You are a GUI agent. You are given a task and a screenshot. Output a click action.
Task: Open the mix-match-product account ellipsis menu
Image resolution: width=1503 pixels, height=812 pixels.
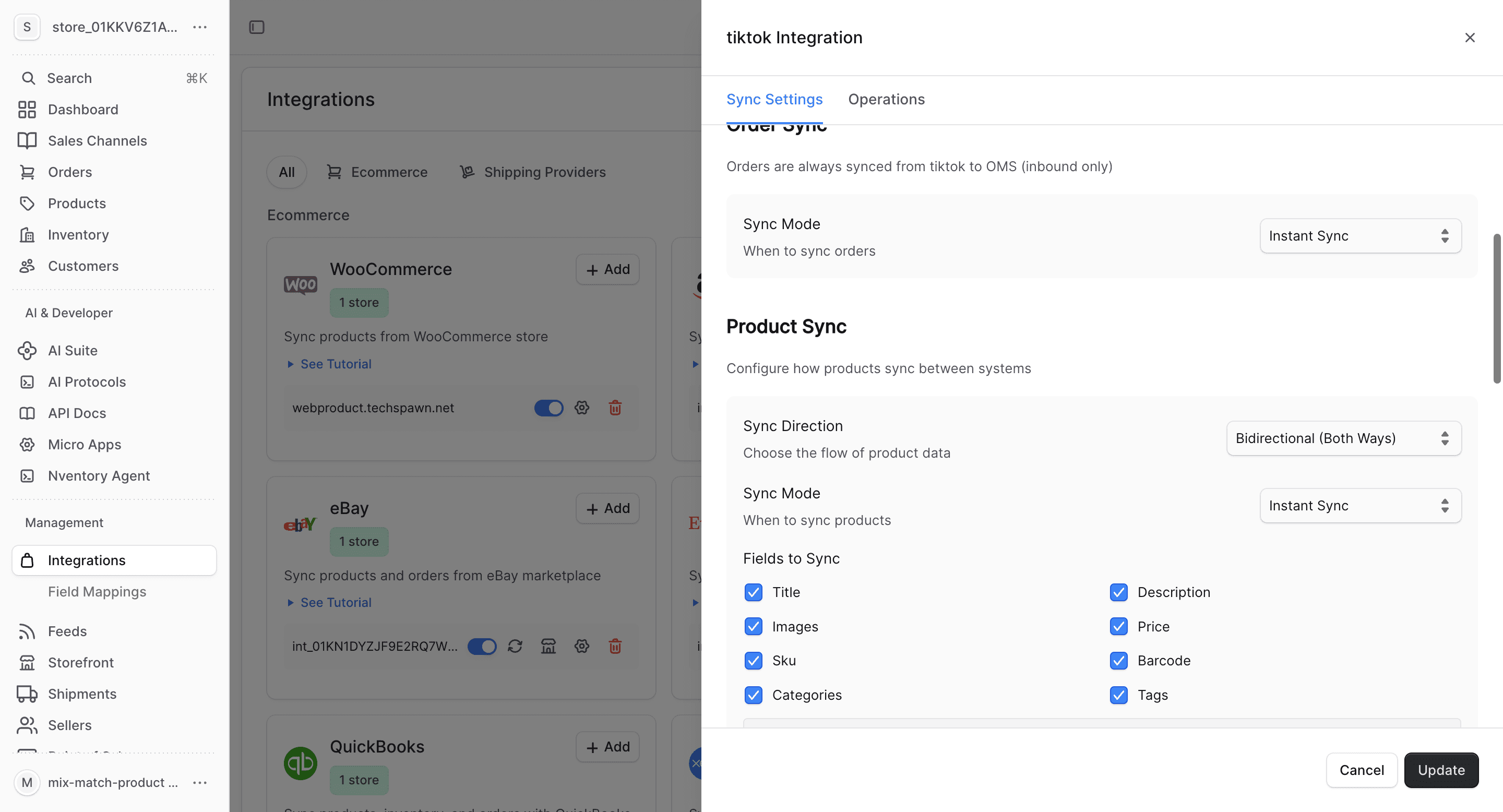pos(200,783)
